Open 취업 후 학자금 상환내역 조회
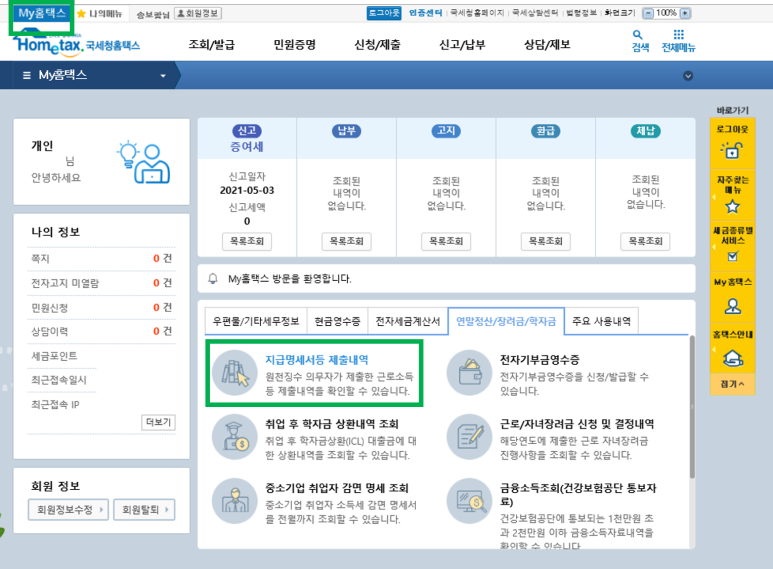This screenshot has height=569, width=773. pos(332,424)
